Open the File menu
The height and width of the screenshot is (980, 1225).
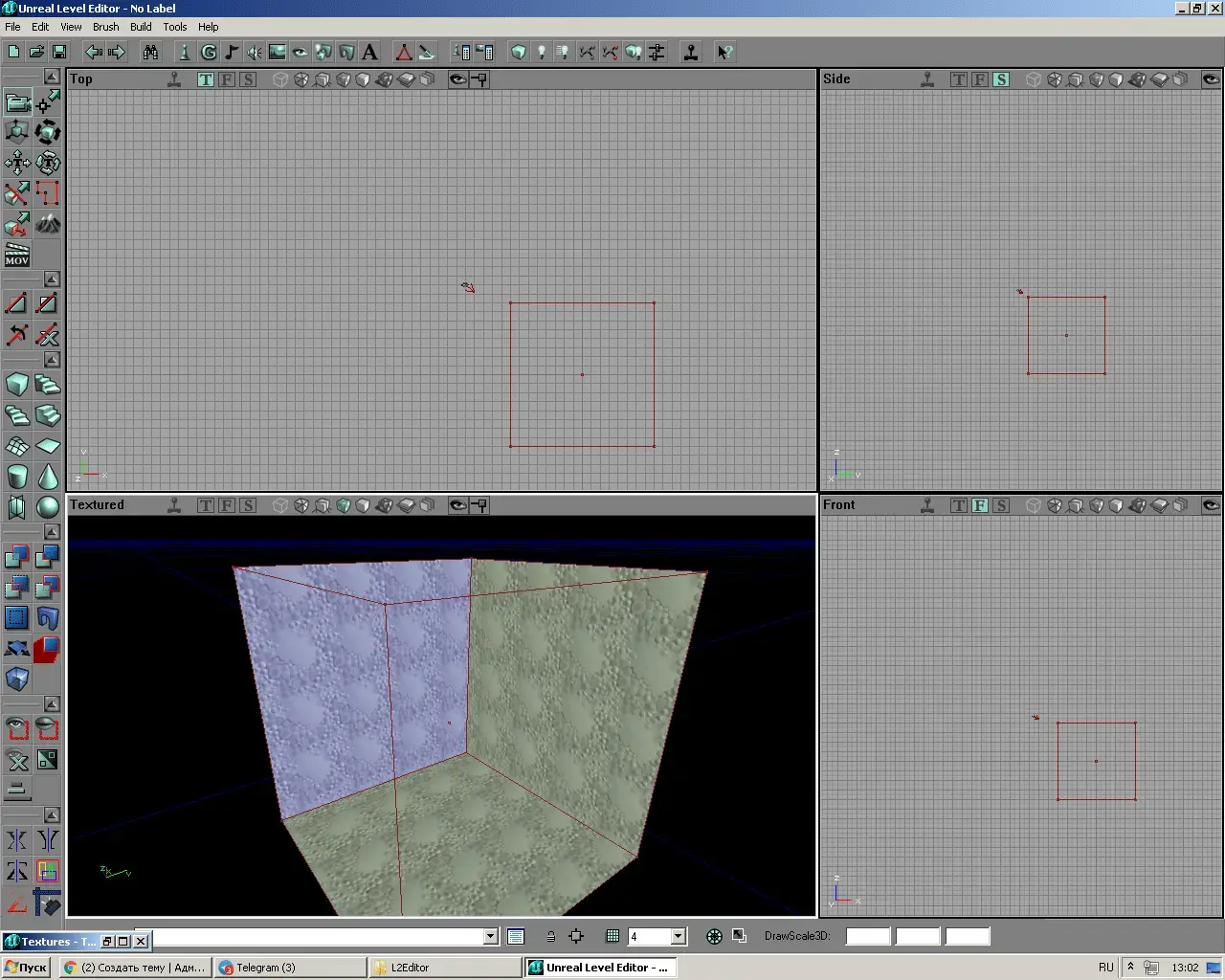[12, 27]
